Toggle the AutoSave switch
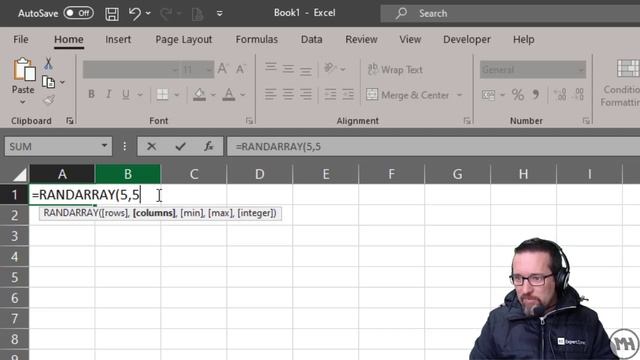The image size is (640, 360). (78, 13)
